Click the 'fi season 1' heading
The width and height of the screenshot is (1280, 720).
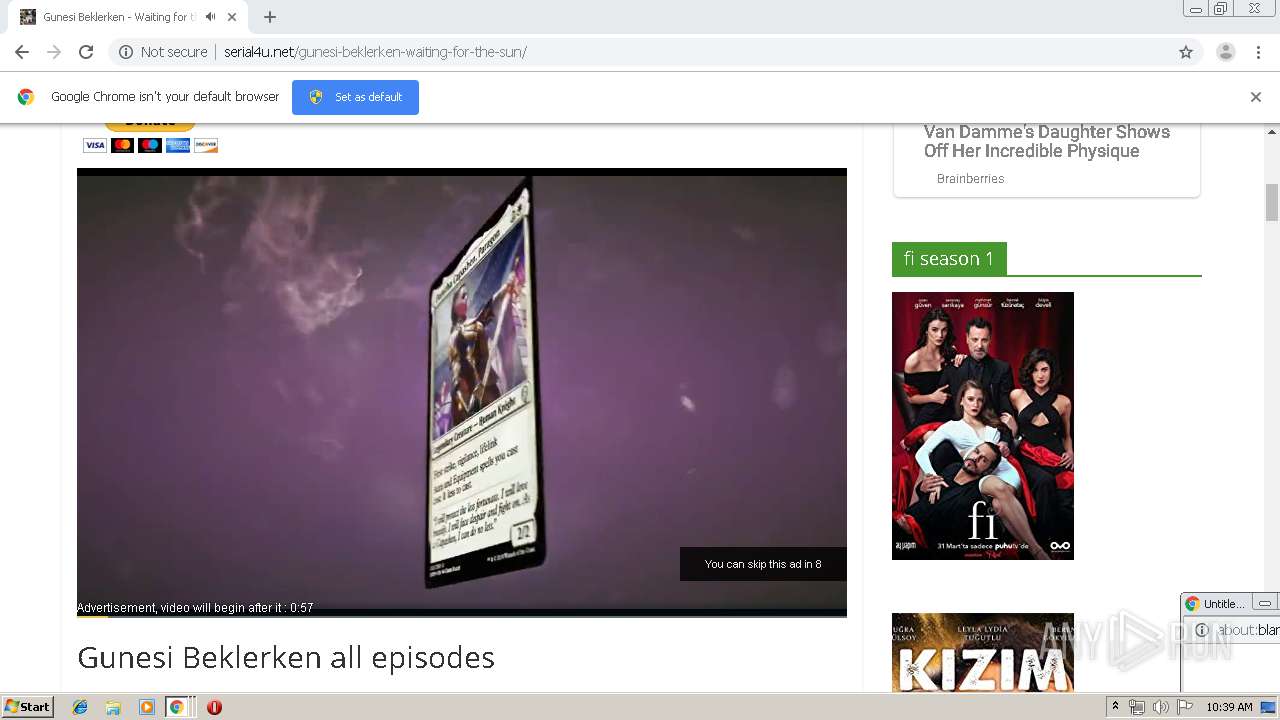click(949, 258)
